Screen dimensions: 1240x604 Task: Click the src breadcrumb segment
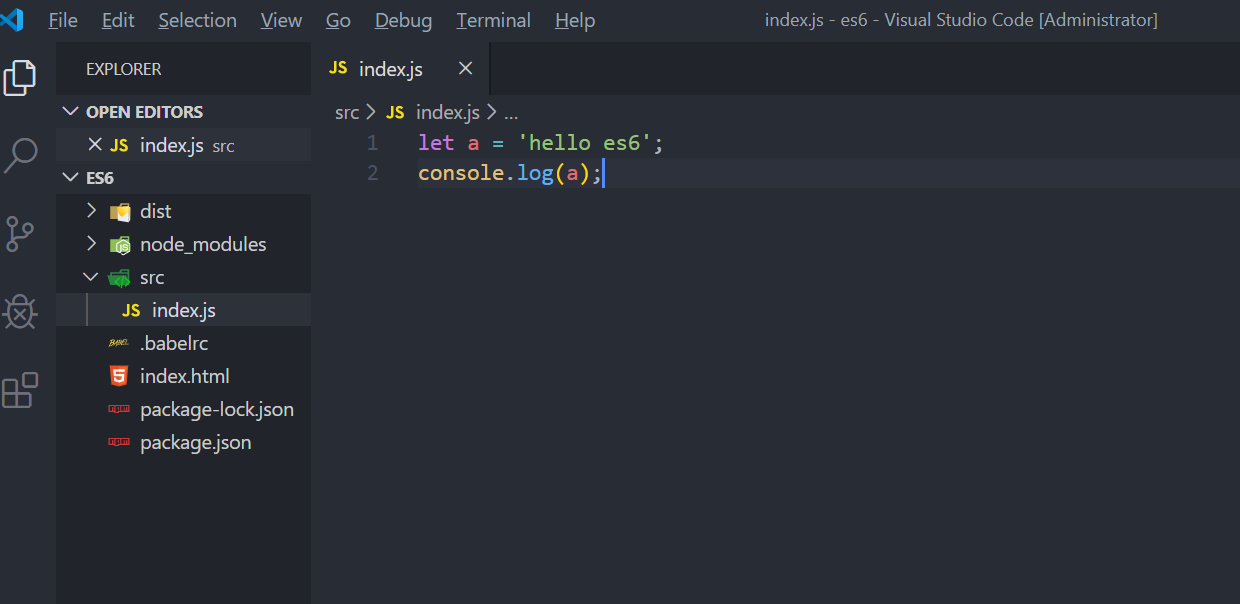[x=347, y=113]
